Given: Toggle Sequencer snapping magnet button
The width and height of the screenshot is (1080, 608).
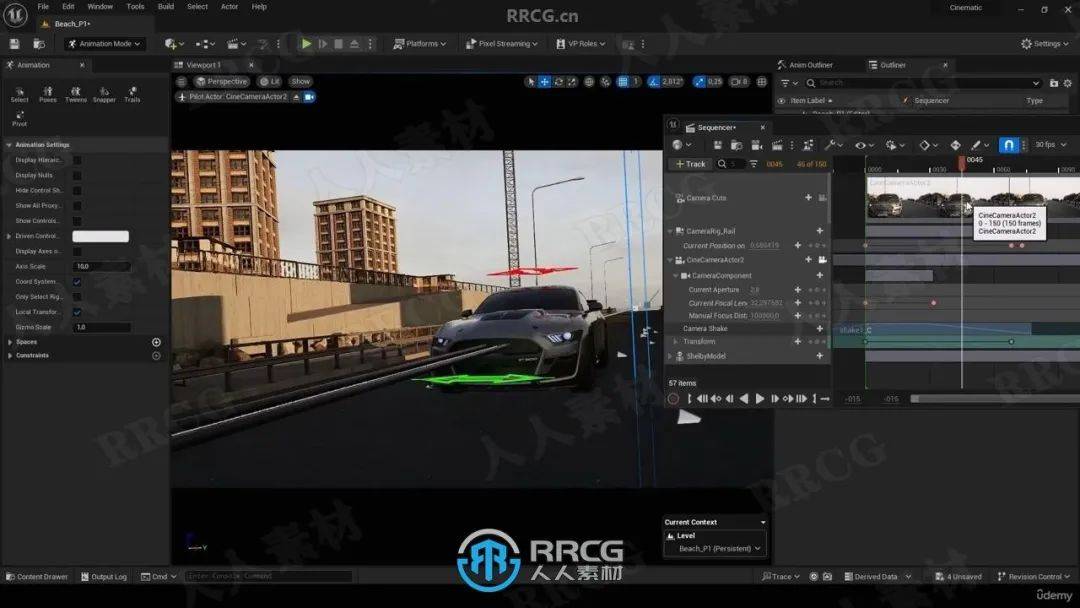Looking at the screenshot, I should click(1008, 145).
